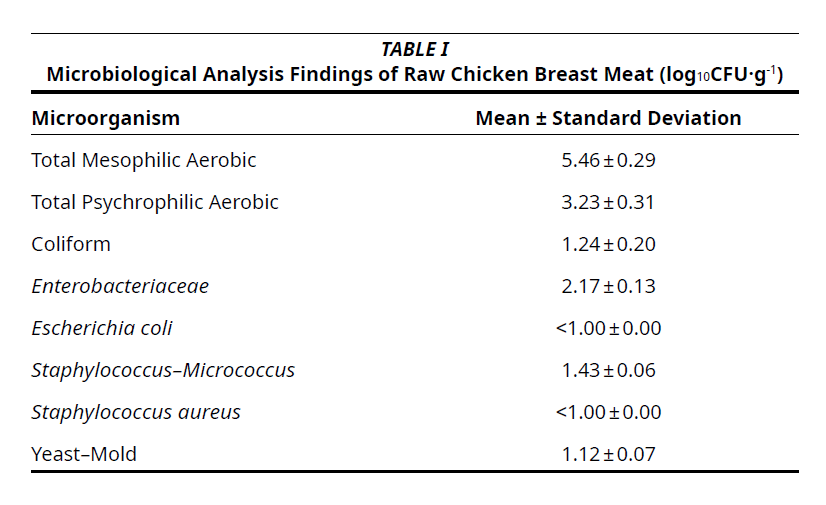Select the 1.43±0.06 value cell

(x=608, y=370)
